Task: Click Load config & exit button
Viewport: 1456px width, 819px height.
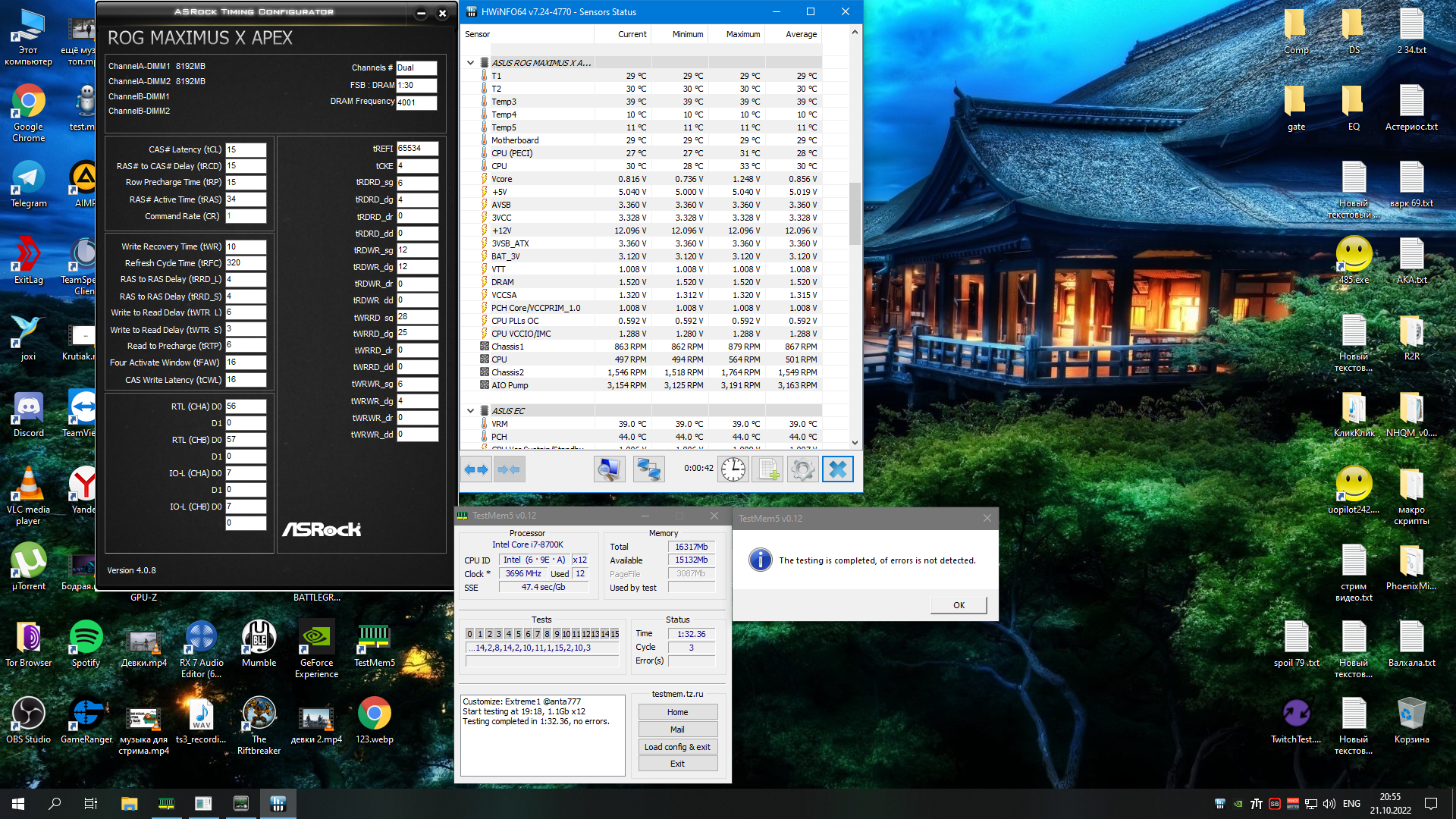Action: (x=677, y=747)
